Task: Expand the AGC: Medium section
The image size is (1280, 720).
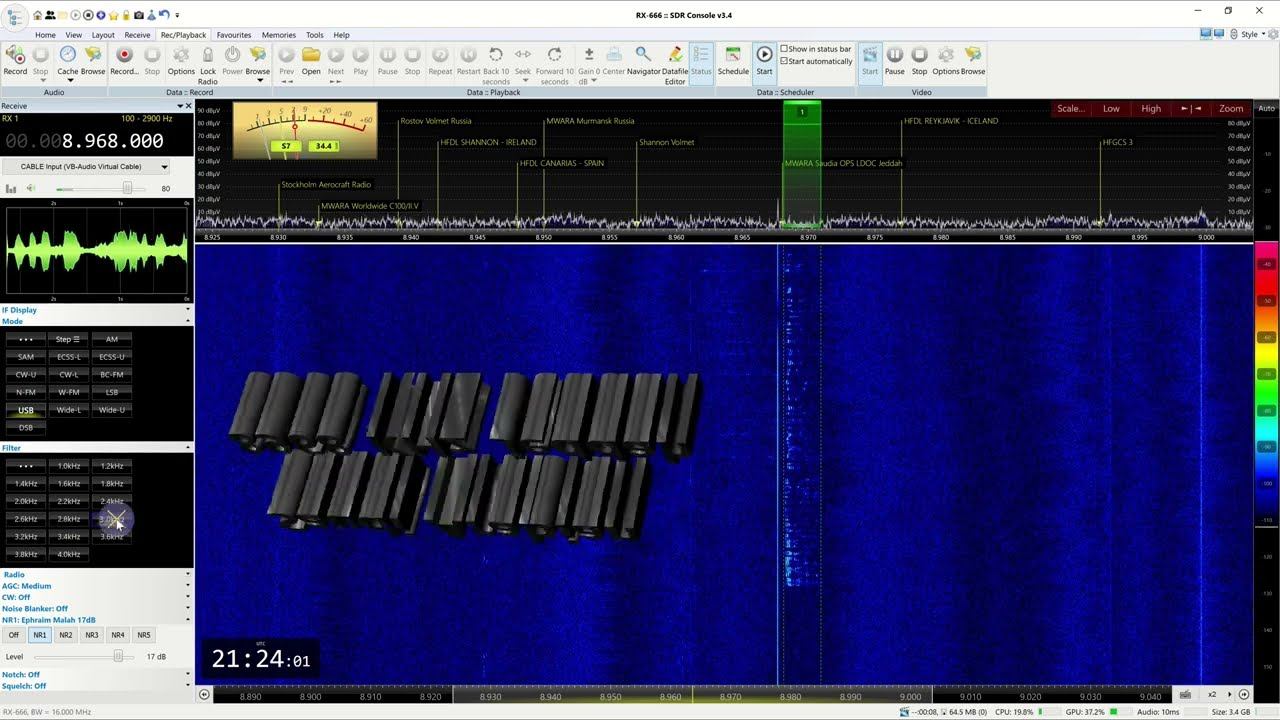Action: point(187,586)
